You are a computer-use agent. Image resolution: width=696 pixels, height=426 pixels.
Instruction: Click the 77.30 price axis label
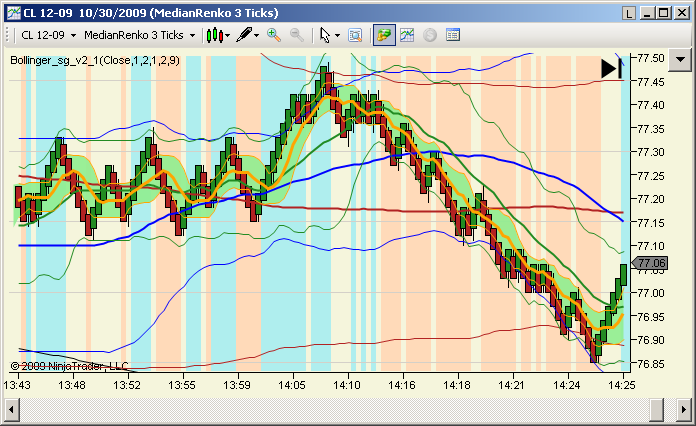[x=651, y=152]
